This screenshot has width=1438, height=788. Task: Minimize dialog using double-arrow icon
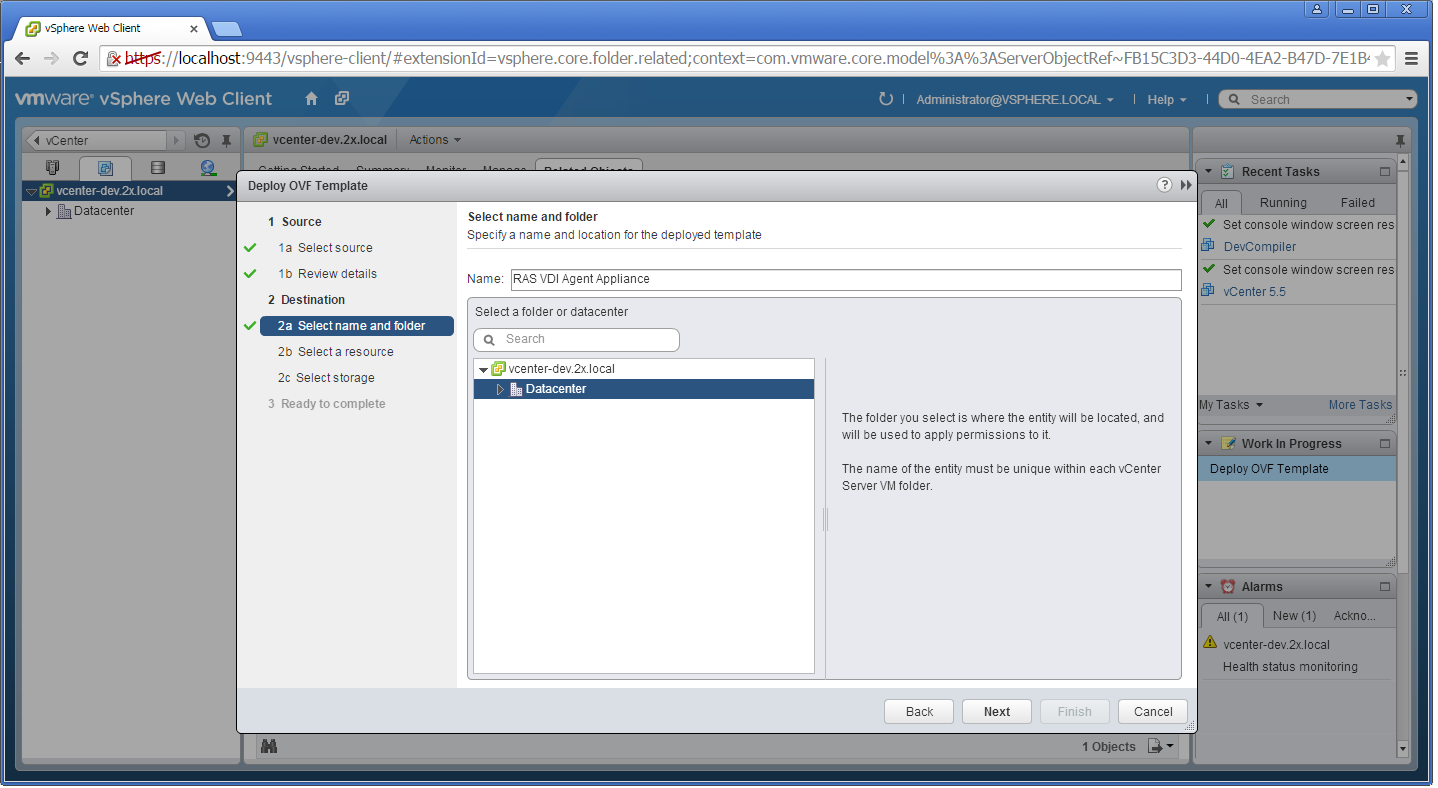point(1186,185)
